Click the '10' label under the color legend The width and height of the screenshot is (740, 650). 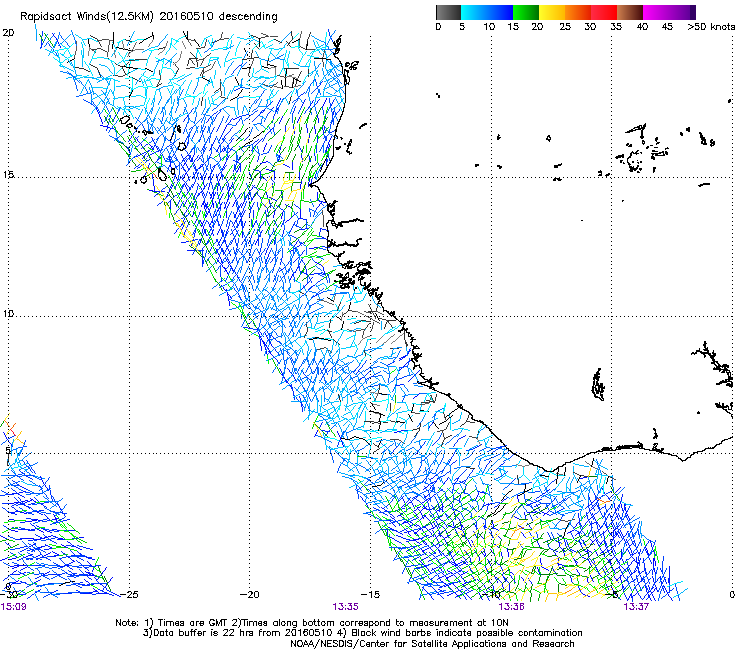click(489, 27)
